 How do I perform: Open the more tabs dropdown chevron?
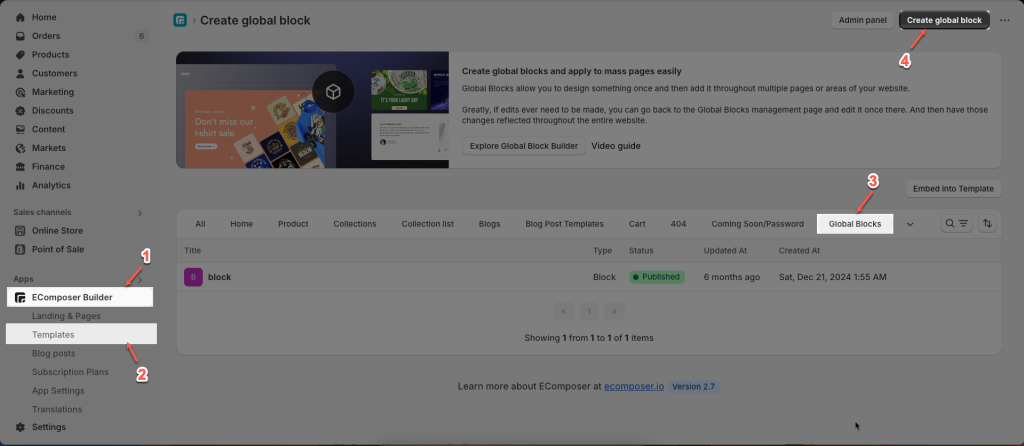coord(910,224)
